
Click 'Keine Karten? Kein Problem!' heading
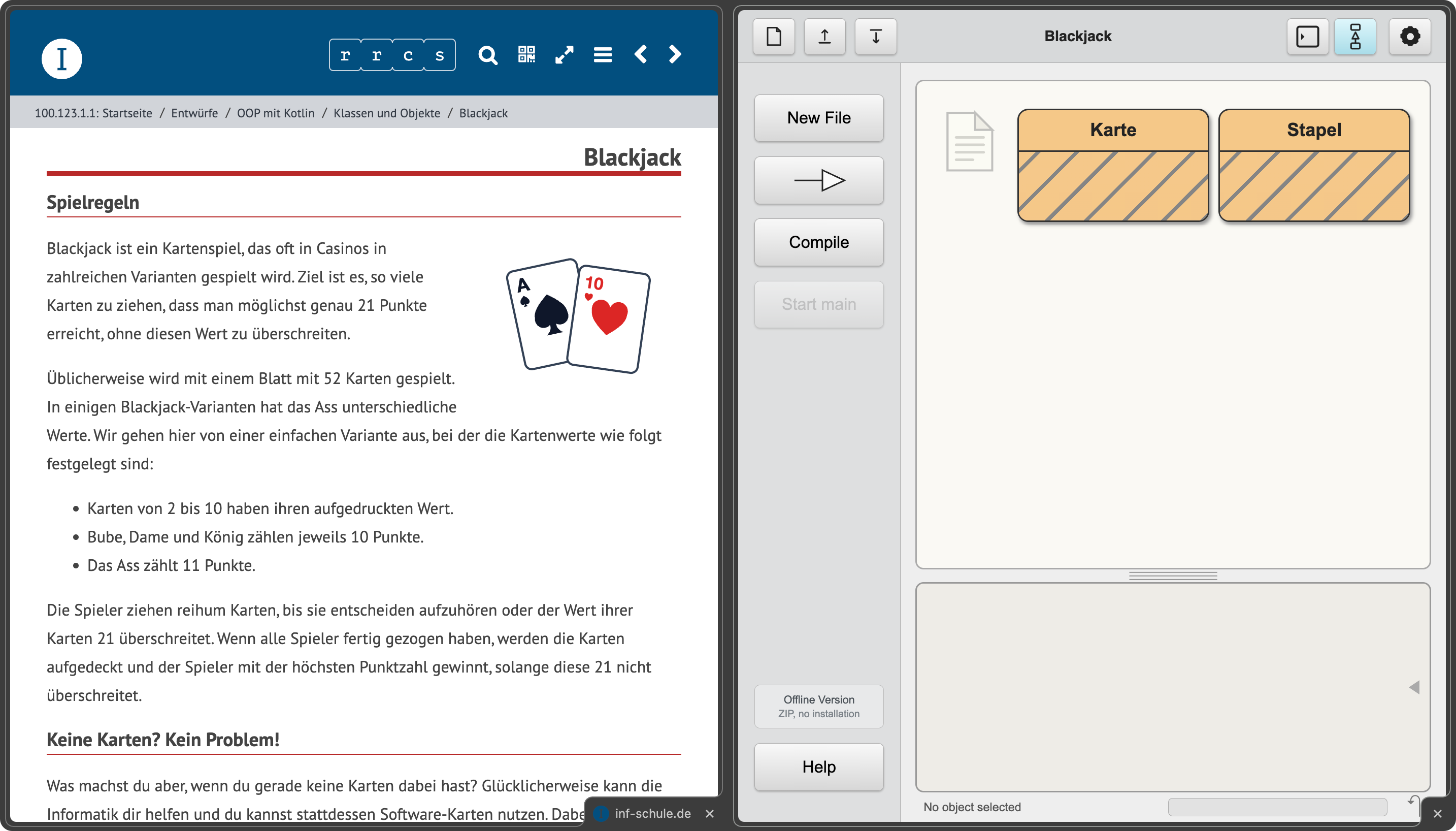tap(162, 739)
